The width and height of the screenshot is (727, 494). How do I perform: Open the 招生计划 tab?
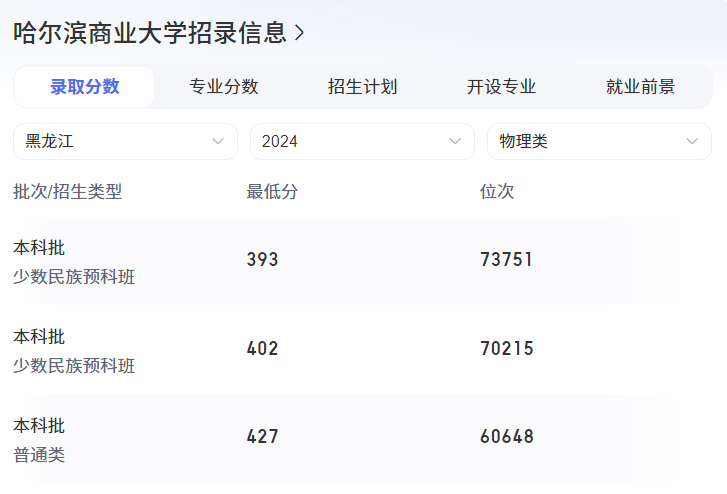363,87
